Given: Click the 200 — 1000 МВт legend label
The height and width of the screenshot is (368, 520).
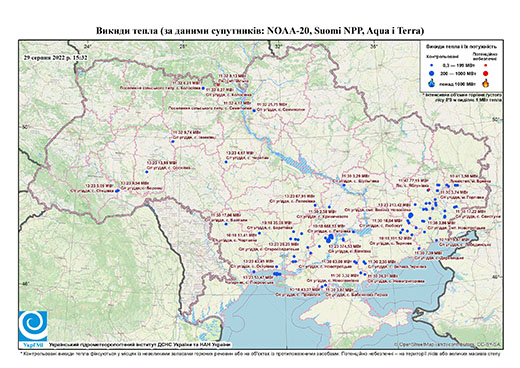Looking at the screenshot, I should 457,74.
